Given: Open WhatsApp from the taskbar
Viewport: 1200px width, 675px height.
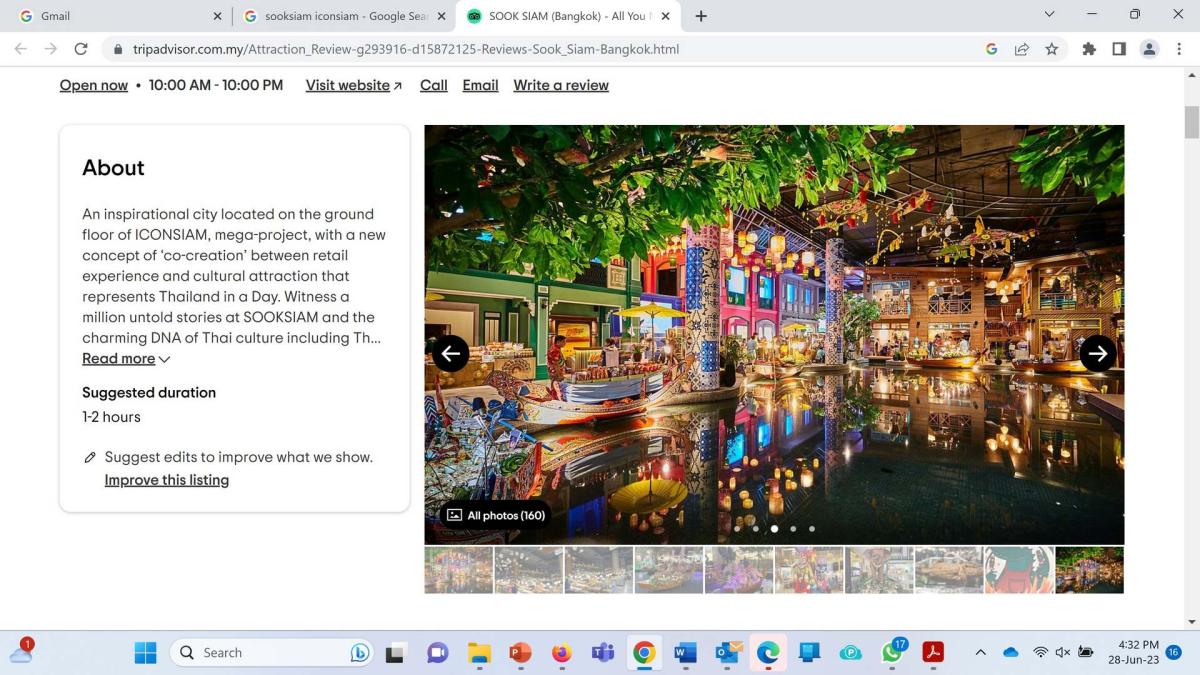Looking at the screenshot, I should point(892,653).
